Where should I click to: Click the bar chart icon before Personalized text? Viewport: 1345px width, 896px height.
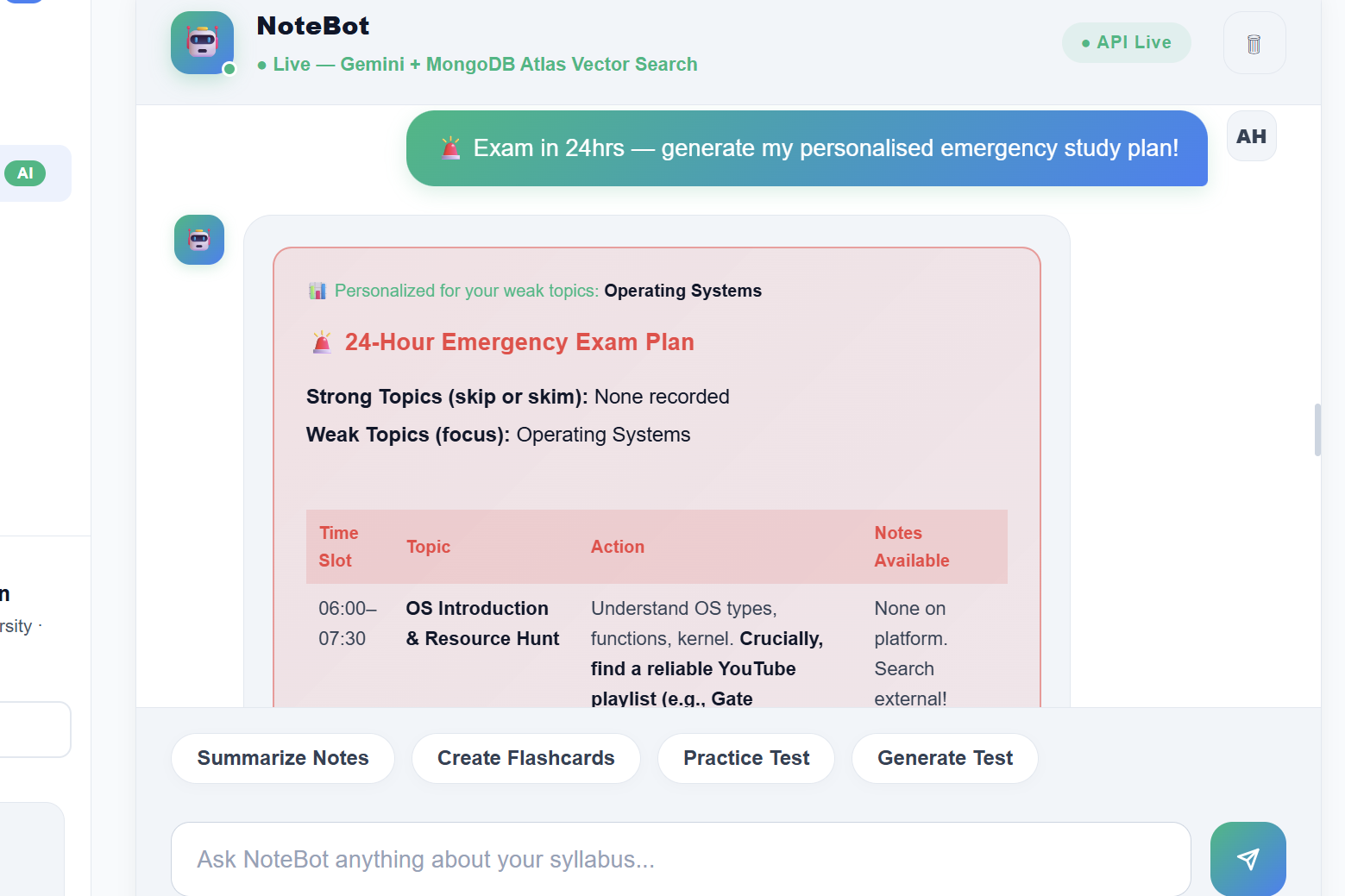click(317, 291)
